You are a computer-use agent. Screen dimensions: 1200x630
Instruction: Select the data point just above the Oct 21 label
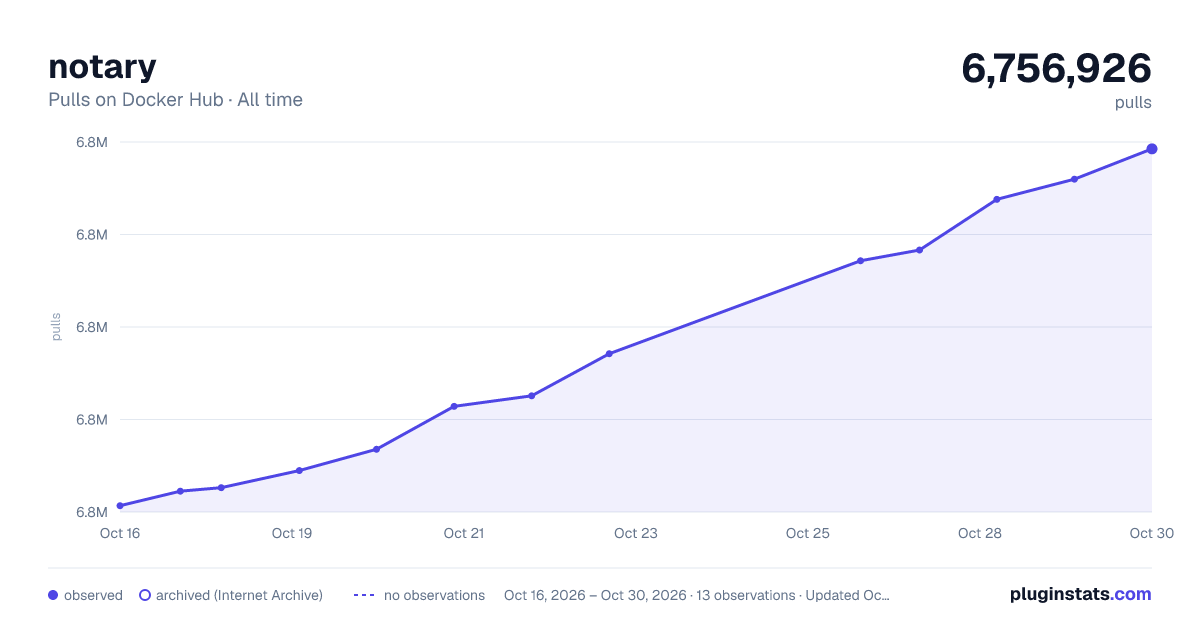(454, 406)
